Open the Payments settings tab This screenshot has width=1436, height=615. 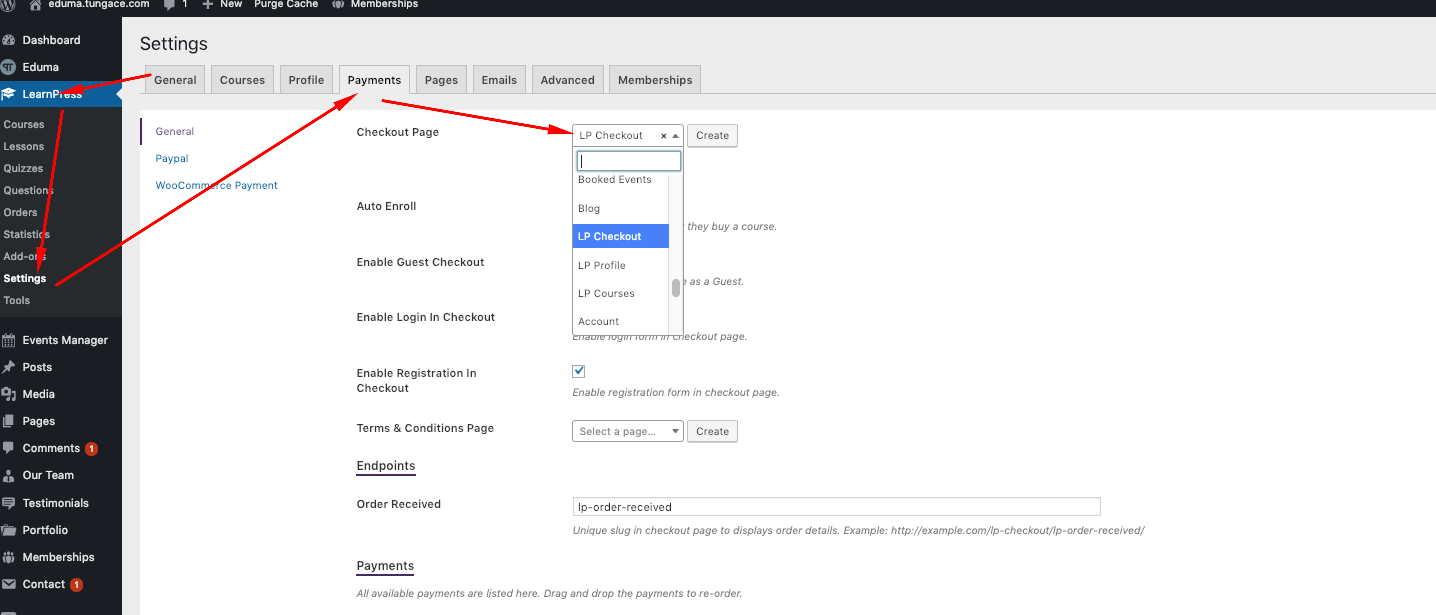click(374, 80)
